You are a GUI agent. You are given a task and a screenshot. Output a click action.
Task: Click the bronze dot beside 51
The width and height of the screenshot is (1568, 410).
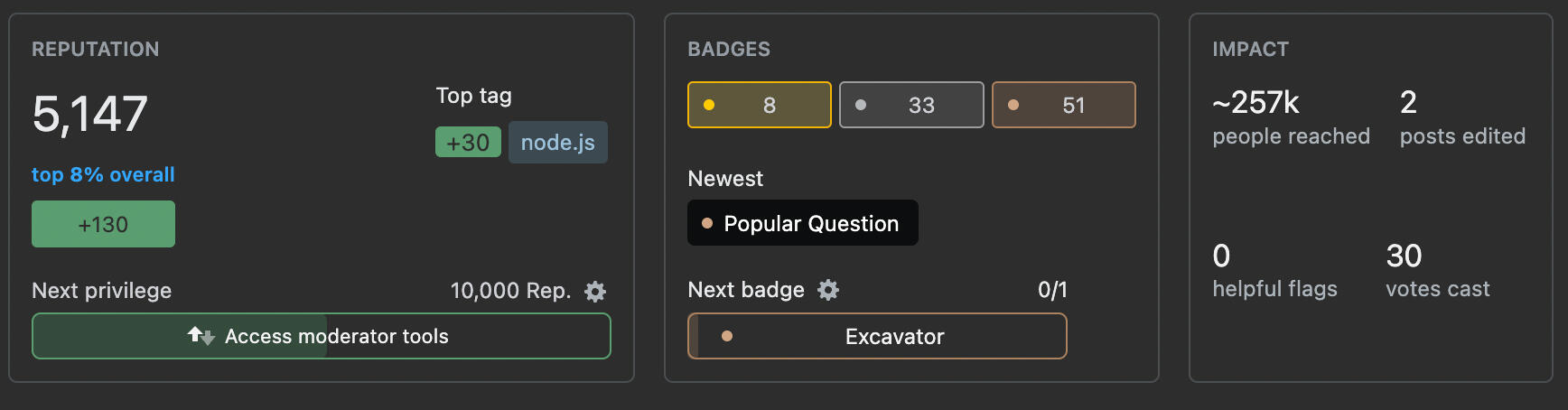pyautogui.click(x=1013, y=105)
